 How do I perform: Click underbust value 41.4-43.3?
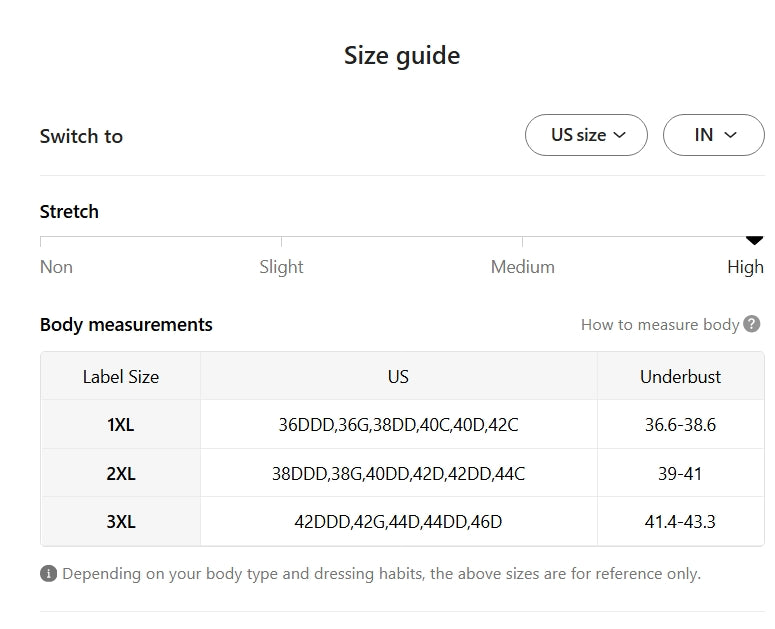[x=680, y=521]
